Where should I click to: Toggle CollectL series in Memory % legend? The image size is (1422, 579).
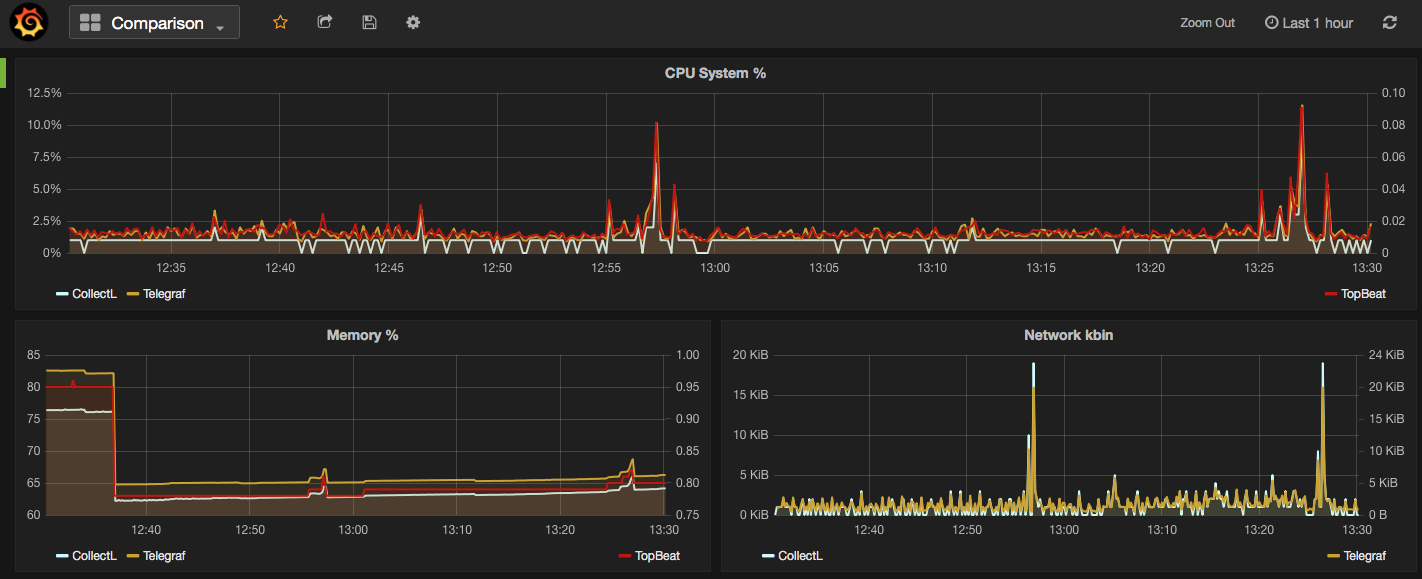pyautogui.click(x=94, y=555)
